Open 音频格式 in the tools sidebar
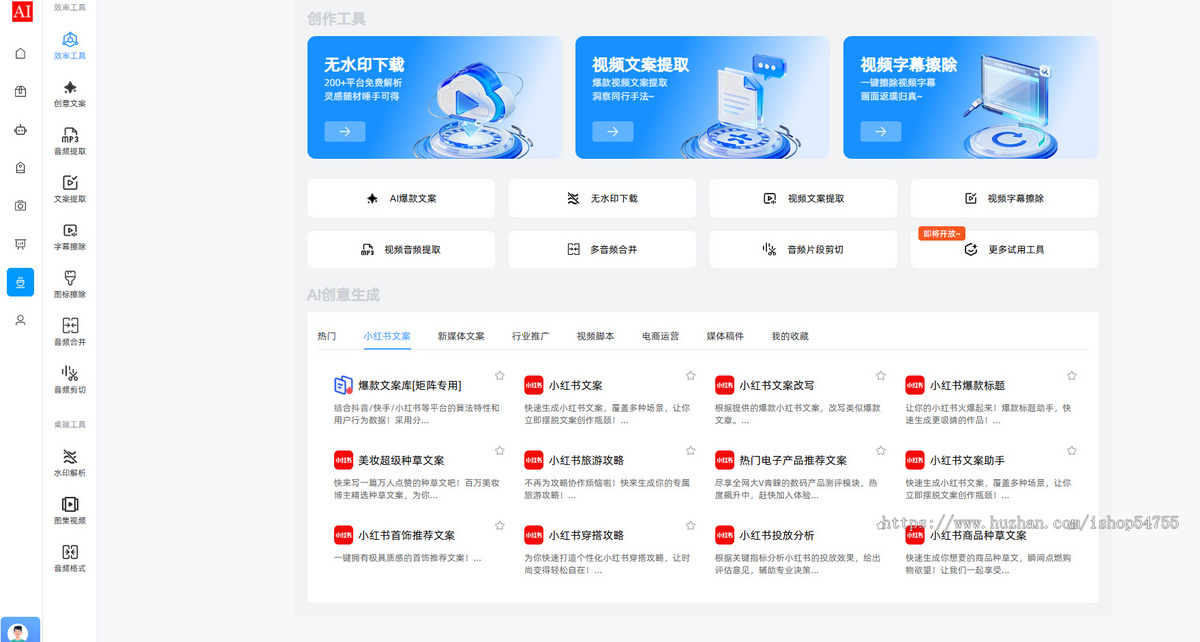 tap(70, 558)
